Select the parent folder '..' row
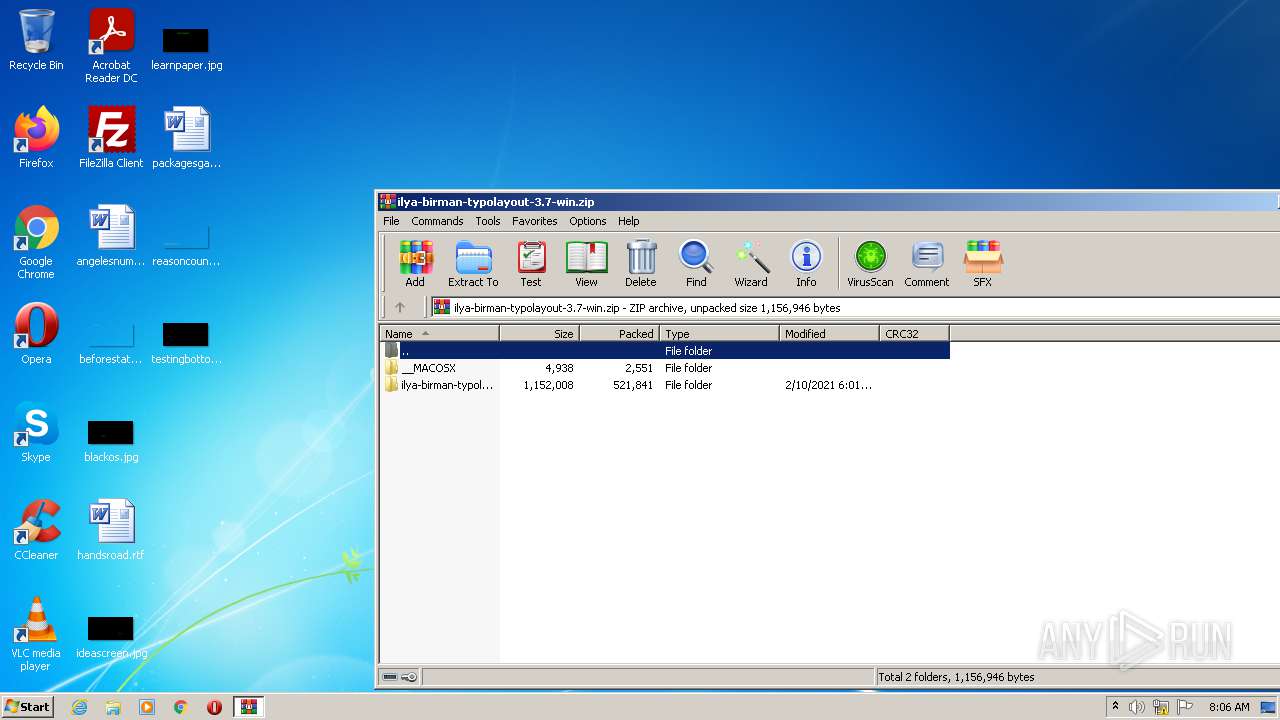Screen dimensions: 1280x720 tap(665, 351)
